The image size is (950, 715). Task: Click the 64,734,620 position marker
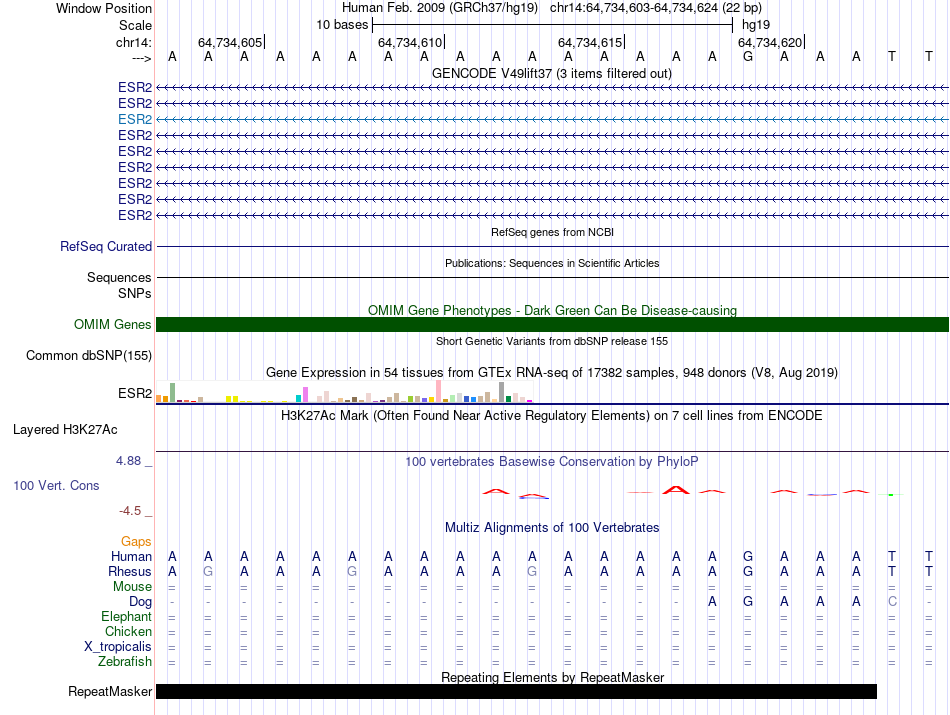[770, 42]
